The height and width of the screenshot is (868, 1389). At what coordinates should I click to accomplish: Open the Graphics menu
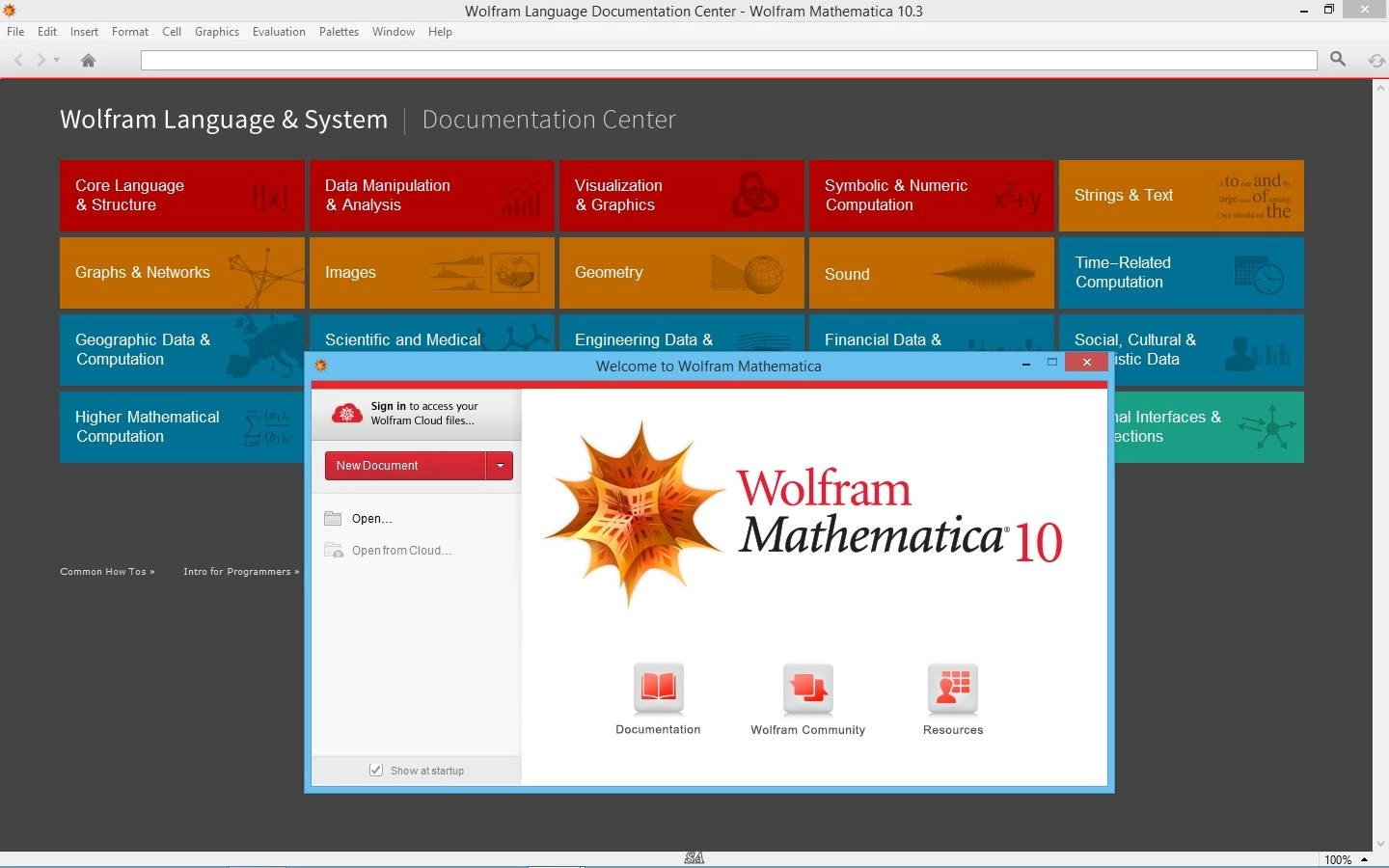click(x=217, y=32)
